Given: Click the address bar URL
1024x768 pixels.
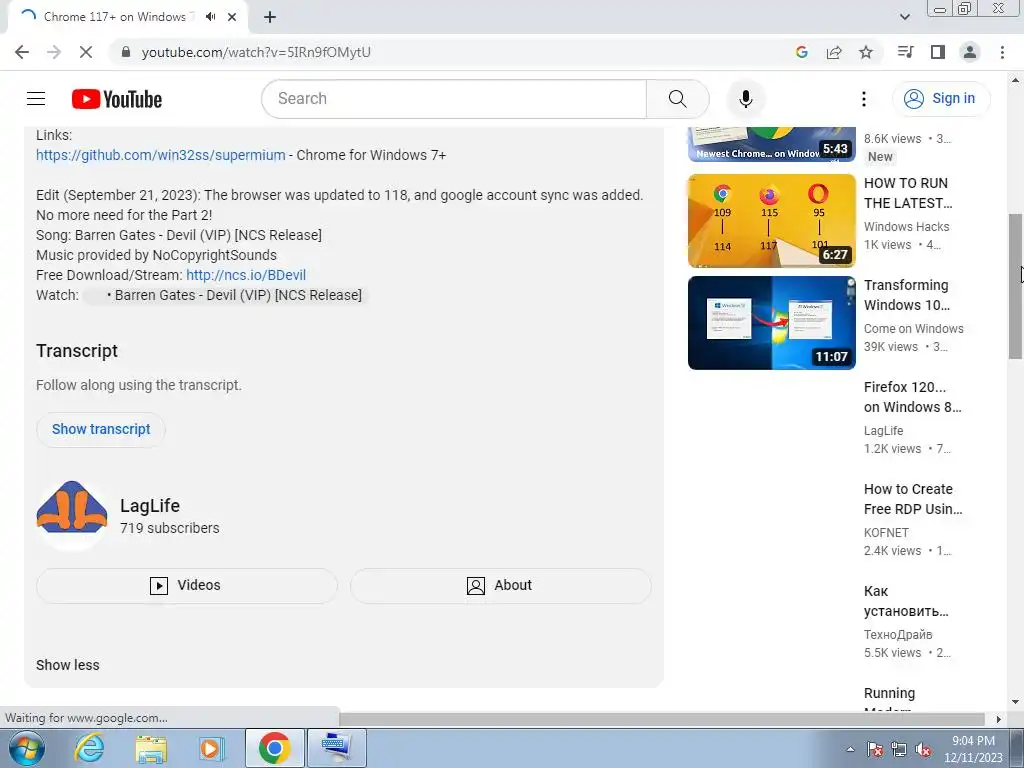Looking at the screenshot, I should 256,52.
